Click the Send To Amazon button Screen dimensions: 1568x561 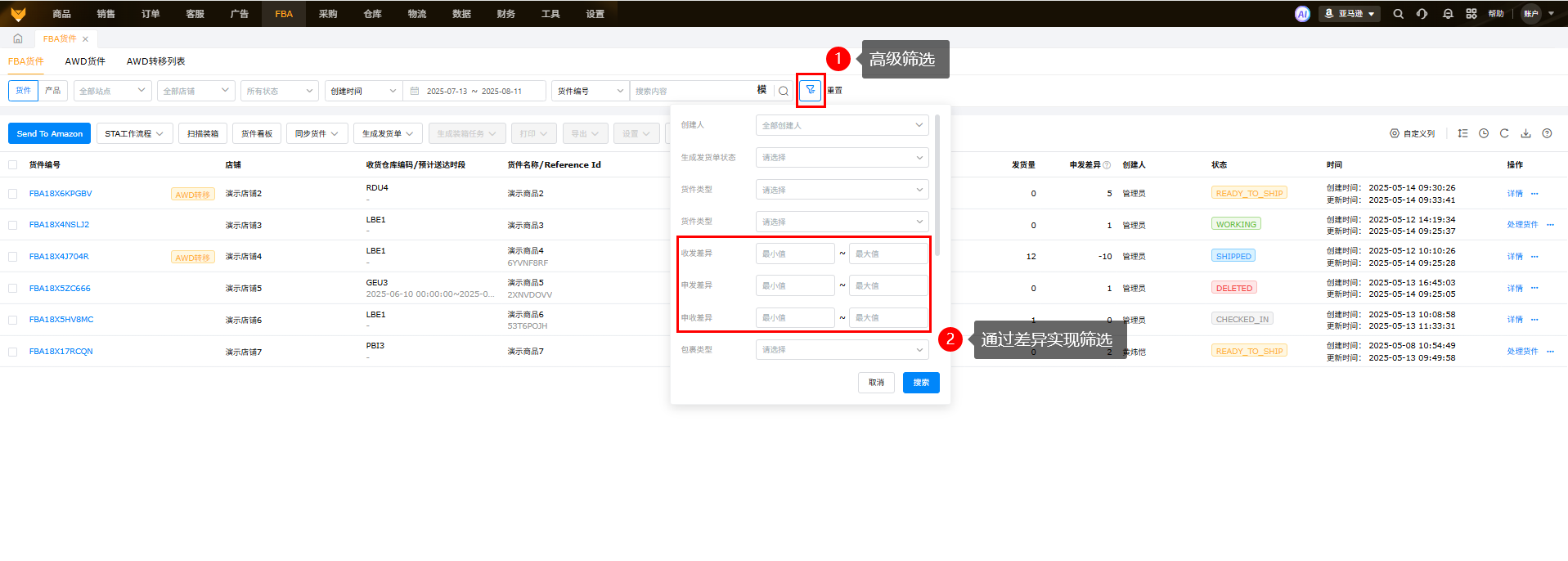point(49,133)
